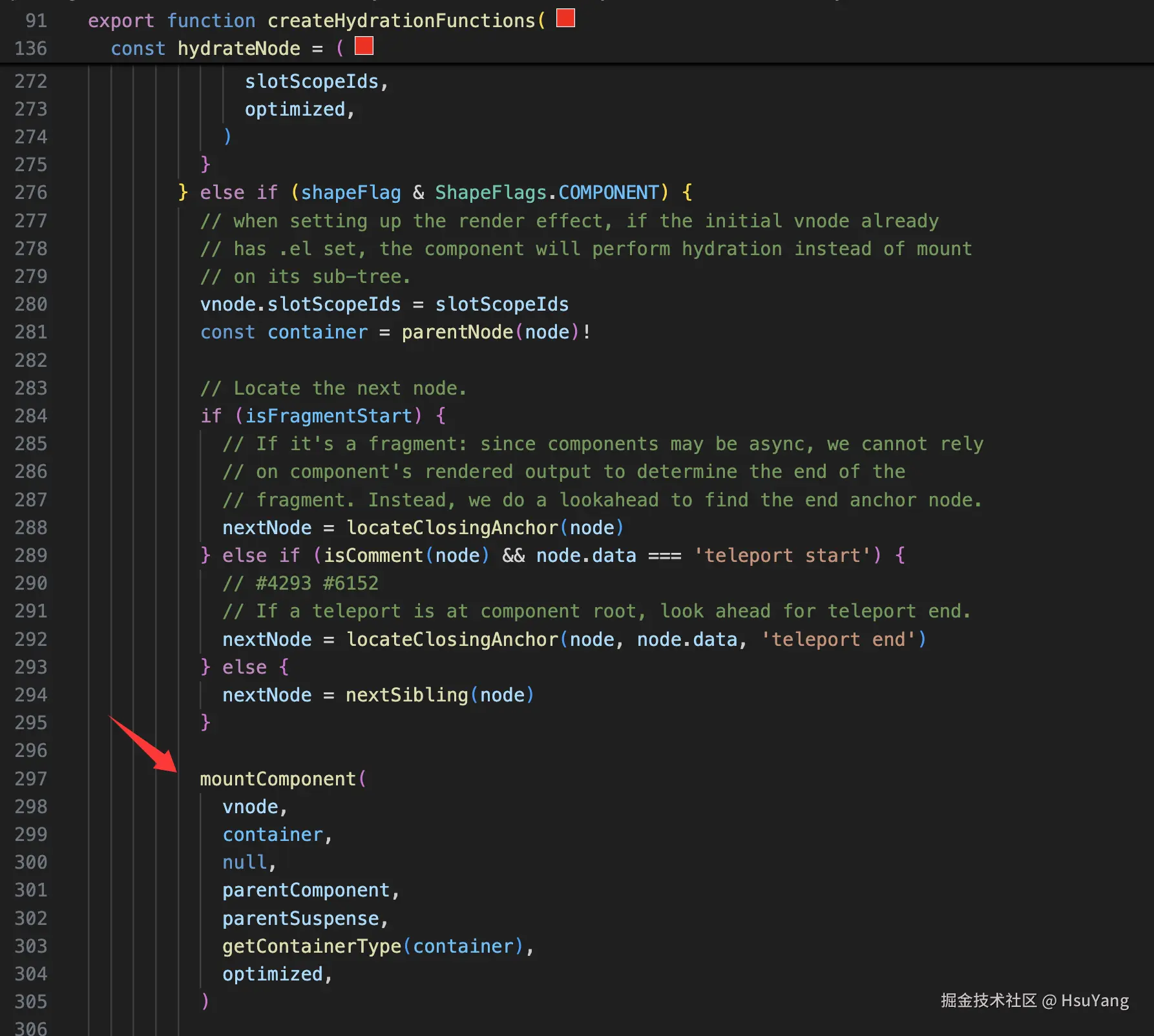Click 'parentNode' call on line 281
Viewport: 1154px width, 1036px height.
click(x=457, y=332)
